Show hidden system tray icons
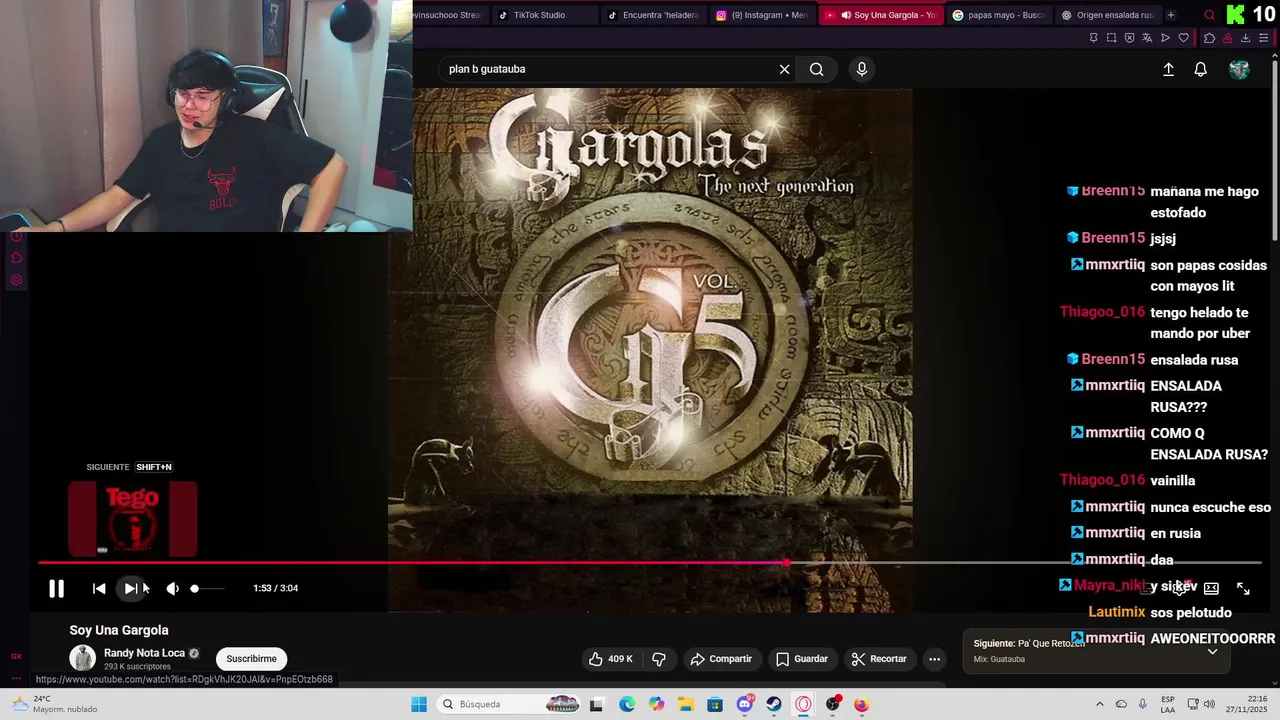1280x720 pixels. coord(1099,704)
